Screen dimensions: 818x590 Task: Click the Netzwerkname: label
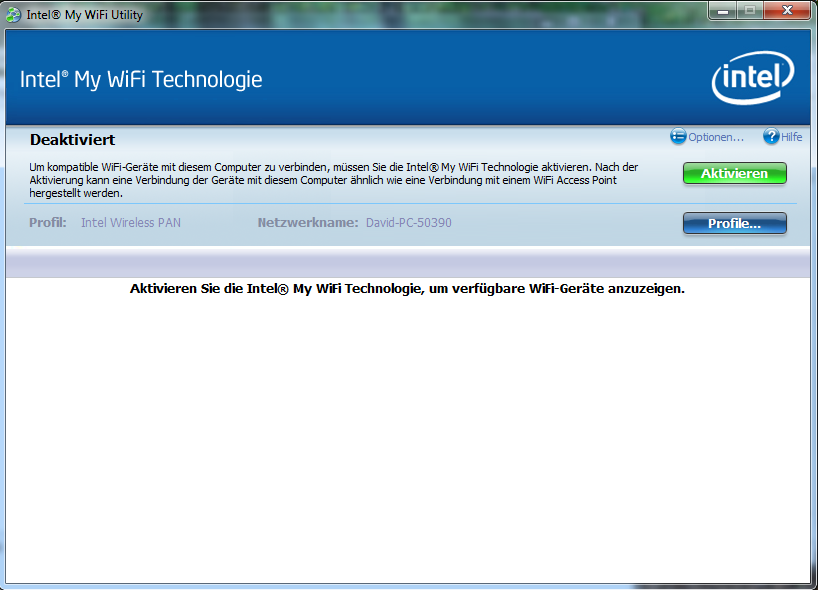point(308,223)
